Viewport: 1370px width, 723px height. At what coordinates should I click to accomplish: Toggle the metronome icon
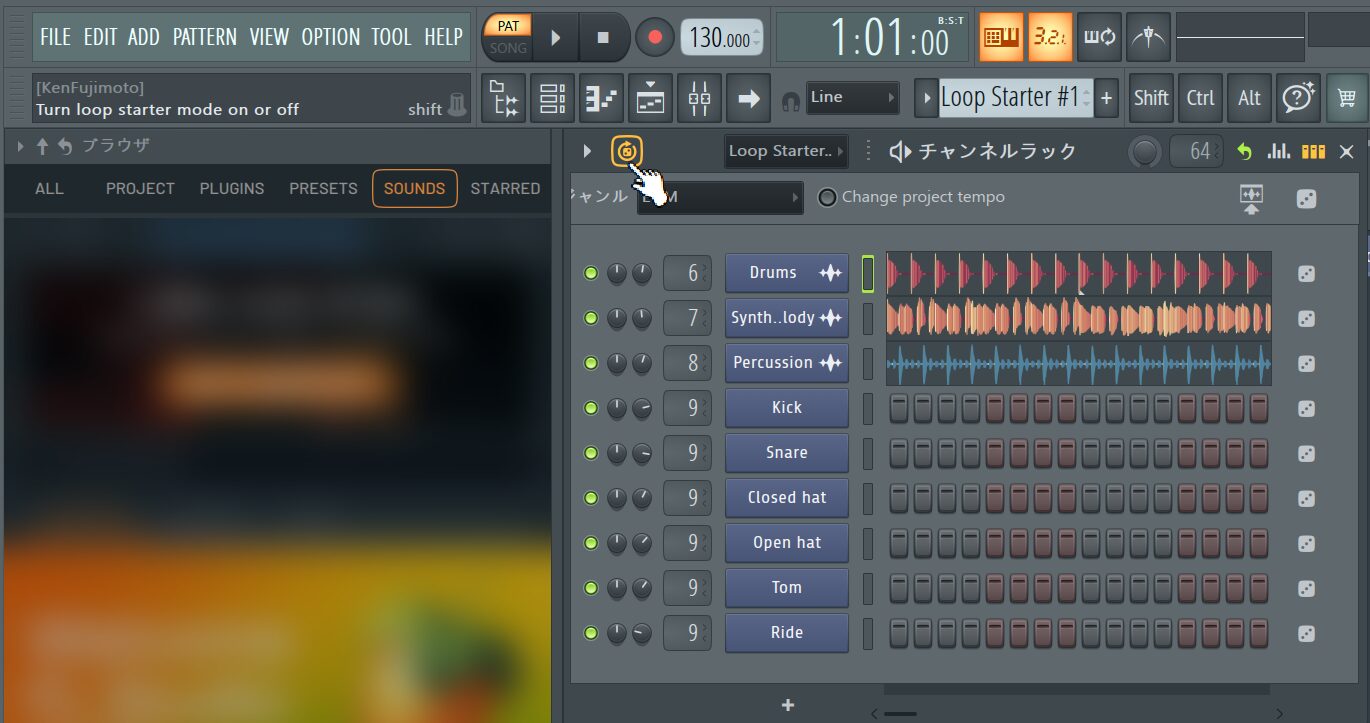click(x=1148, y=38)
